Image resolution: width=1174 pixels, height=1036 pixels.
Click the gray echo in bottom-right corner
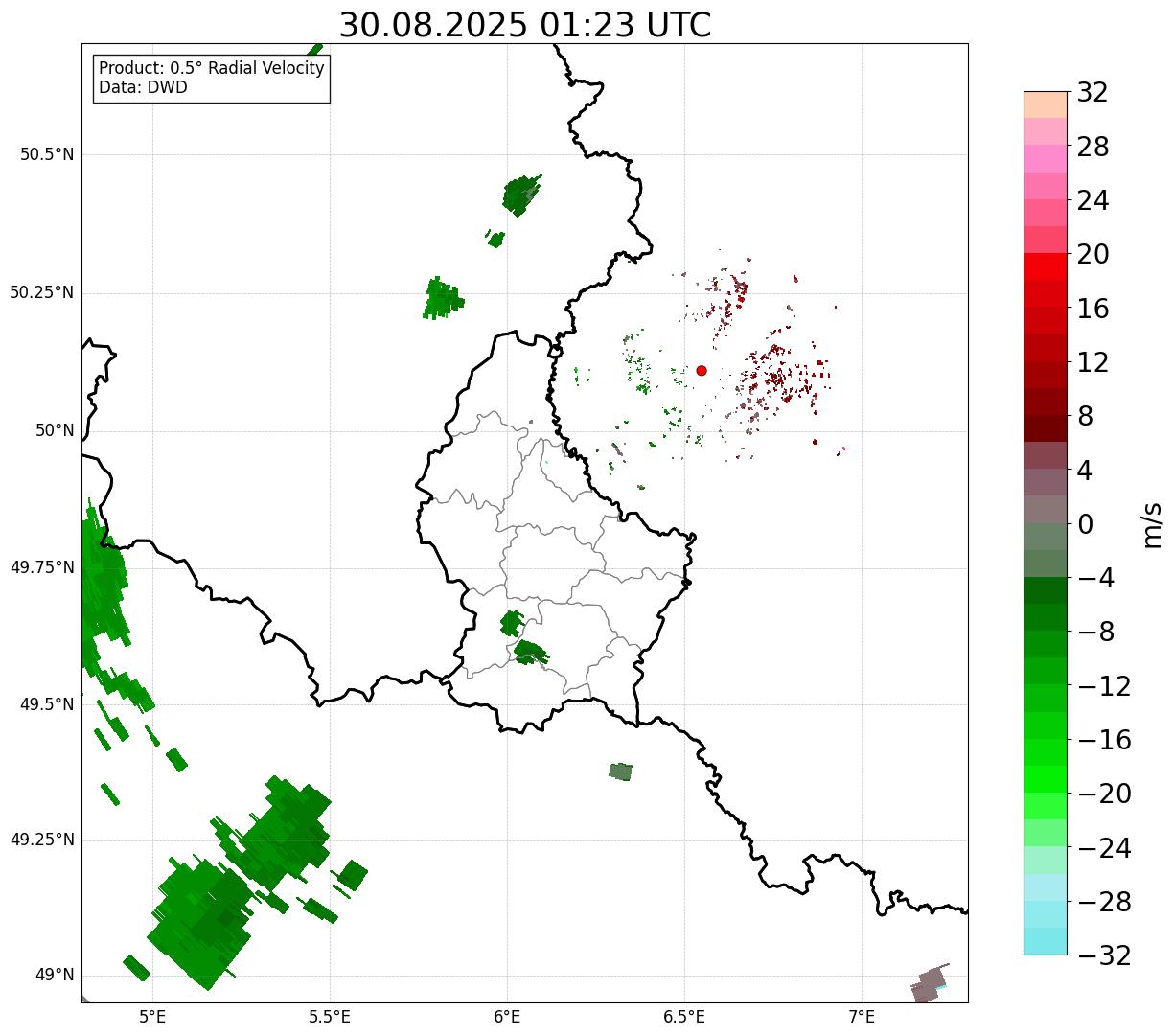[x=929, y=983]
